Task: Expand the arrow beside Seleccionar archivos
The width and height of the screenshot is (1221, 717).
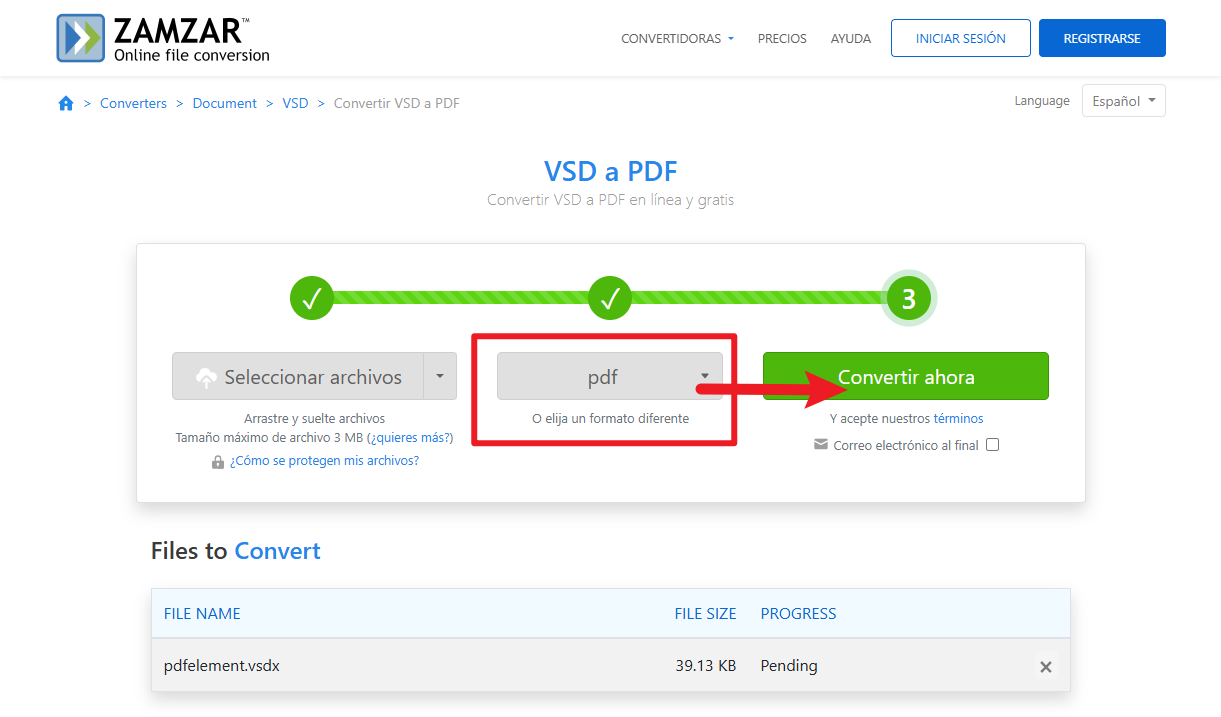Action: 440,377
